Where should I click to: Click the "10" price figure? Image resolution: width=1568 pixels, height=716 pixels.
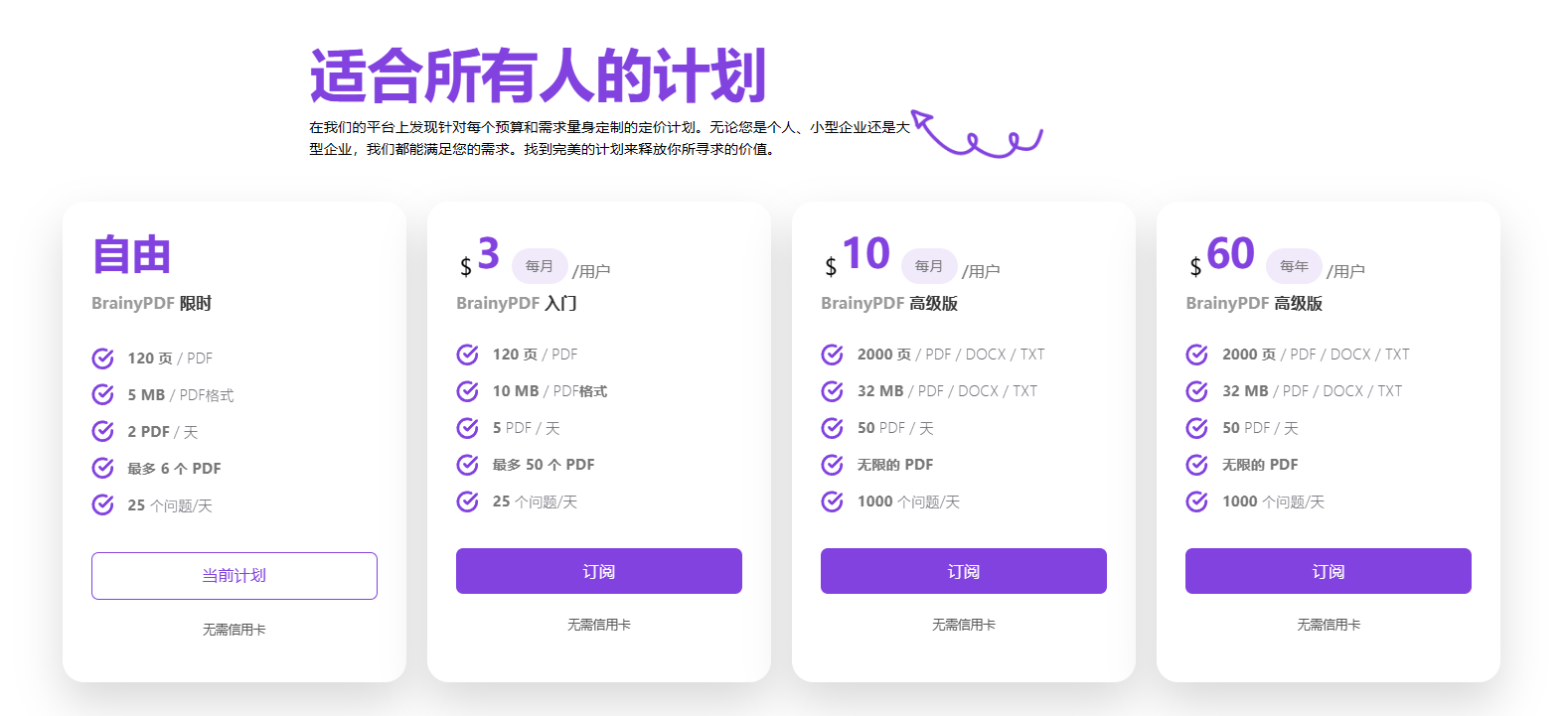[x=866, y=254]
